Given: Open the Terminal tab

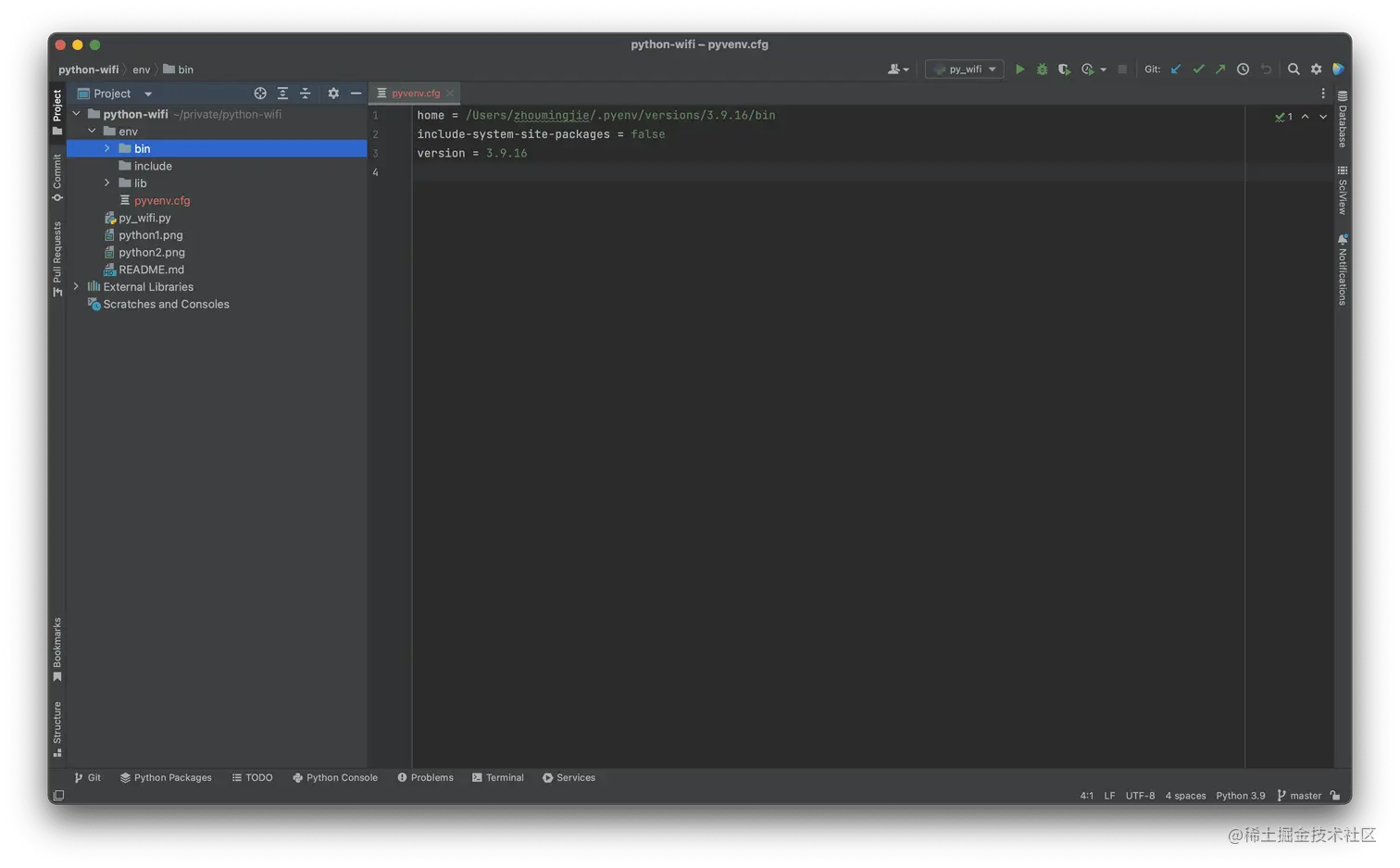Looking at the screenshot, I should pos(498,778).
